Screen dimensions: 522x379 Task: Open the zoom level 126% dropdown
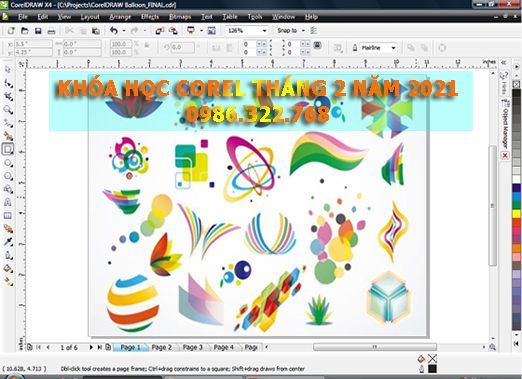(x=264, y=31)
